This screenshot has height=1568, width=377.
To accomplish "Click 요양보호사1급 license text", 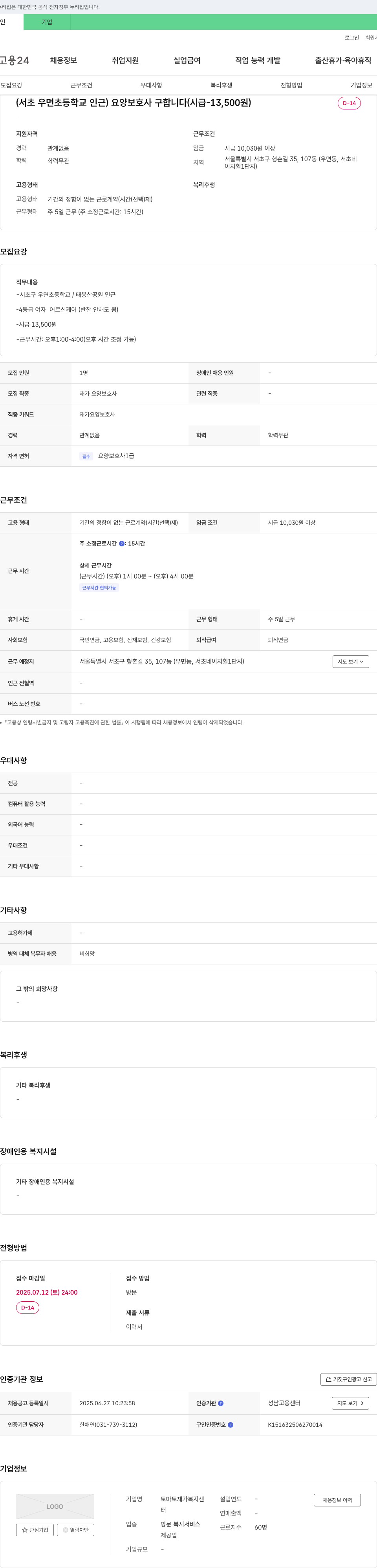I will (116, 456).
